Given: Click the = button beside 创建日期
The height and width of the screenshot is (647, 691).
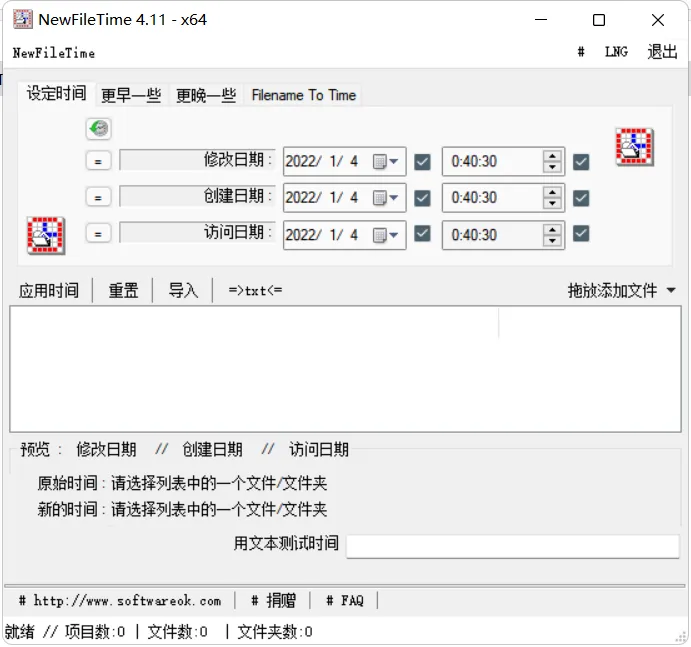Looking at the screenshot, I should pyautogui.click(x=98, y=197).
